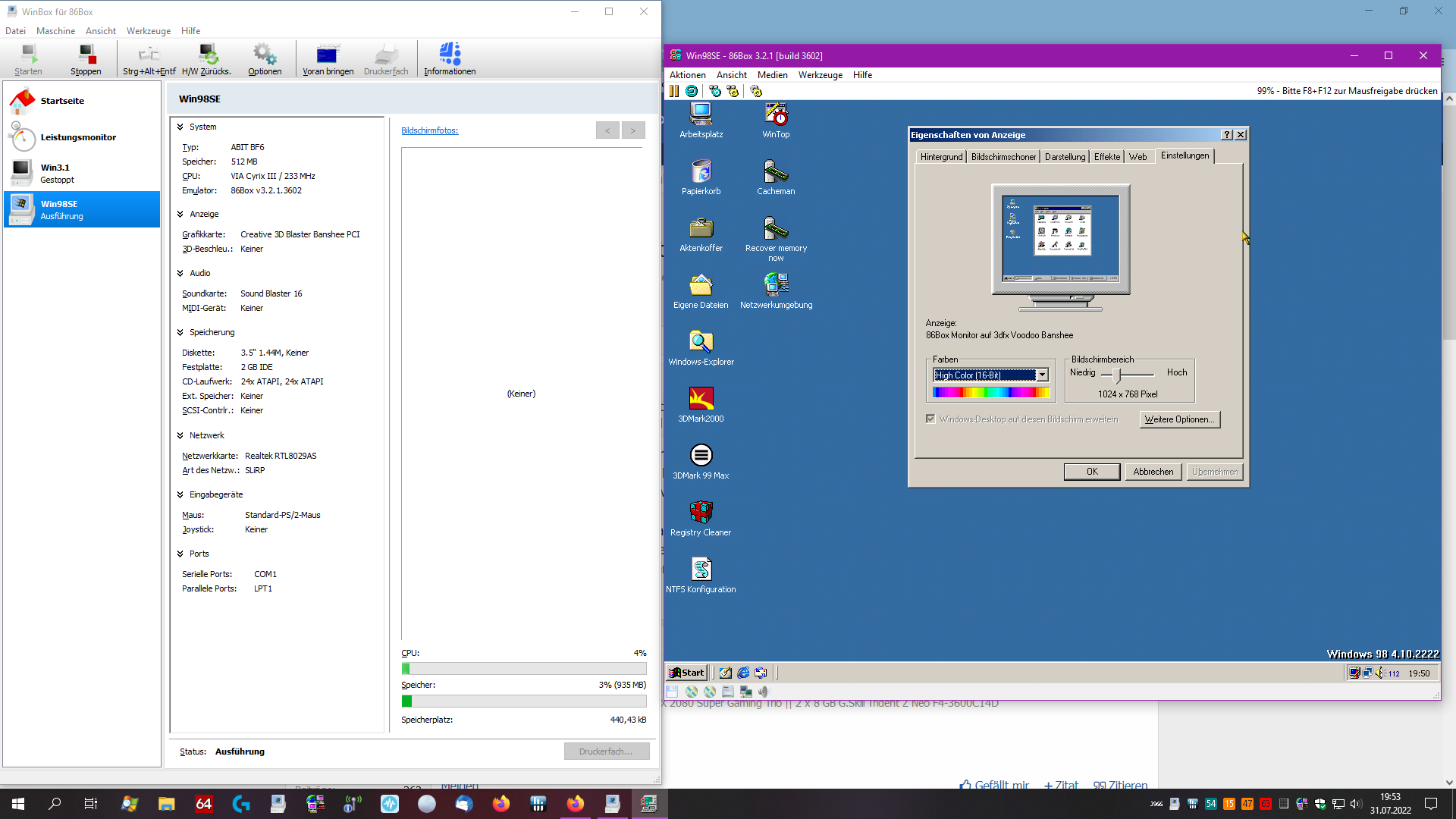Collapse the Eingabegeräte section
This screenshot has height=819, width=1456.
(180, 495)
